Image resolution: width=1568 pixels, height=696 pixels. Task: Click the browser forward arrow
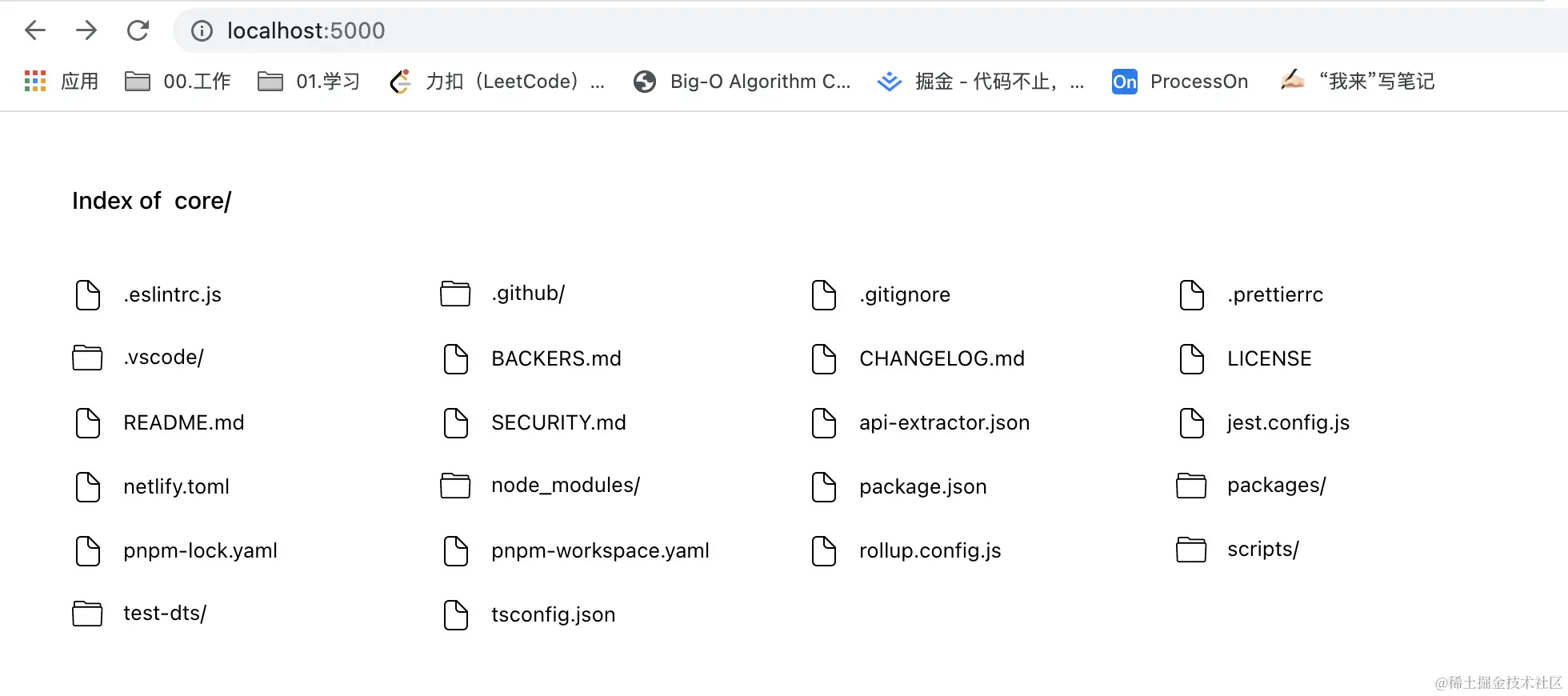[x=86, y=30]
